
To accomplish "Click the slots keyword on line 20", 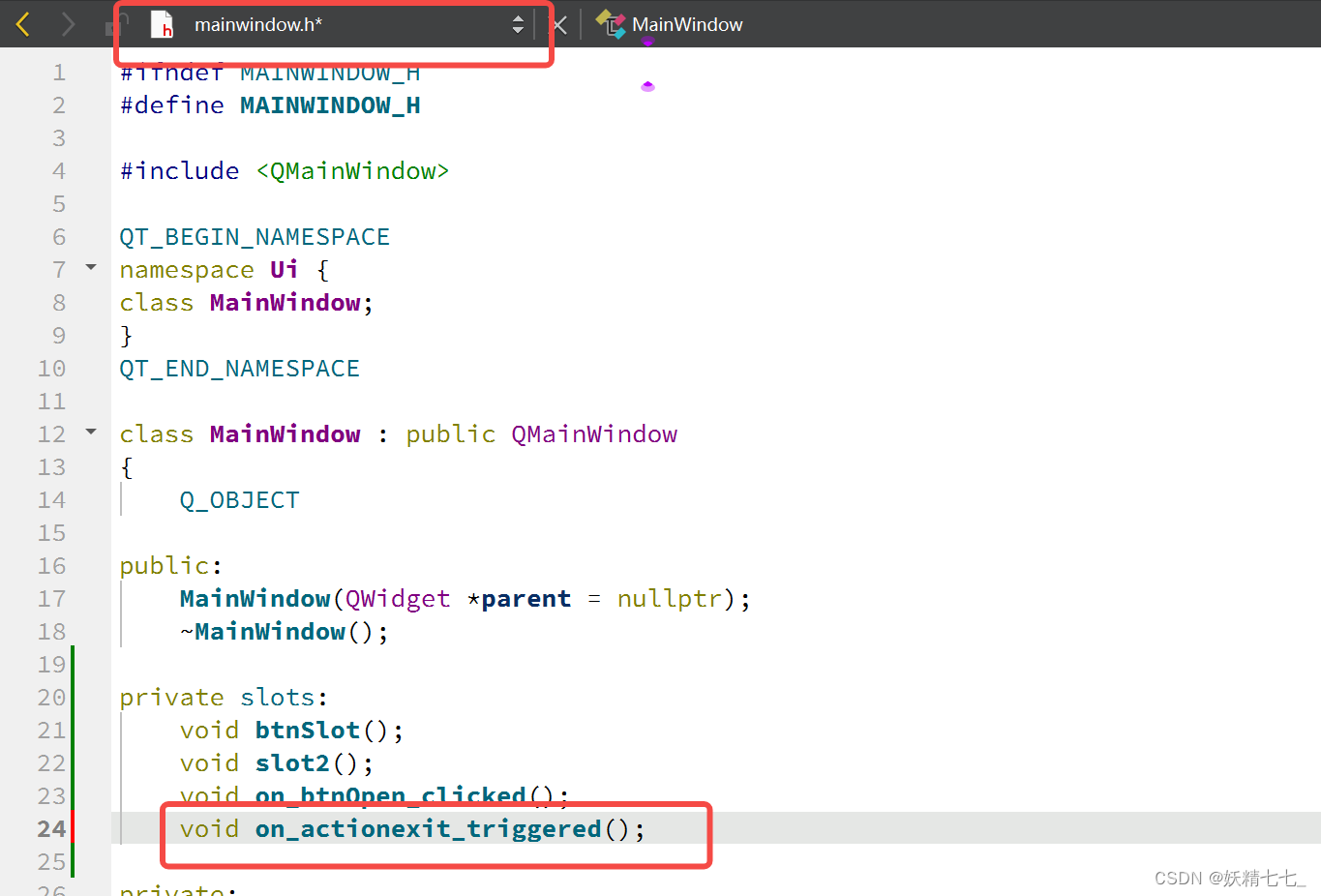I will (x=278, y=698).
